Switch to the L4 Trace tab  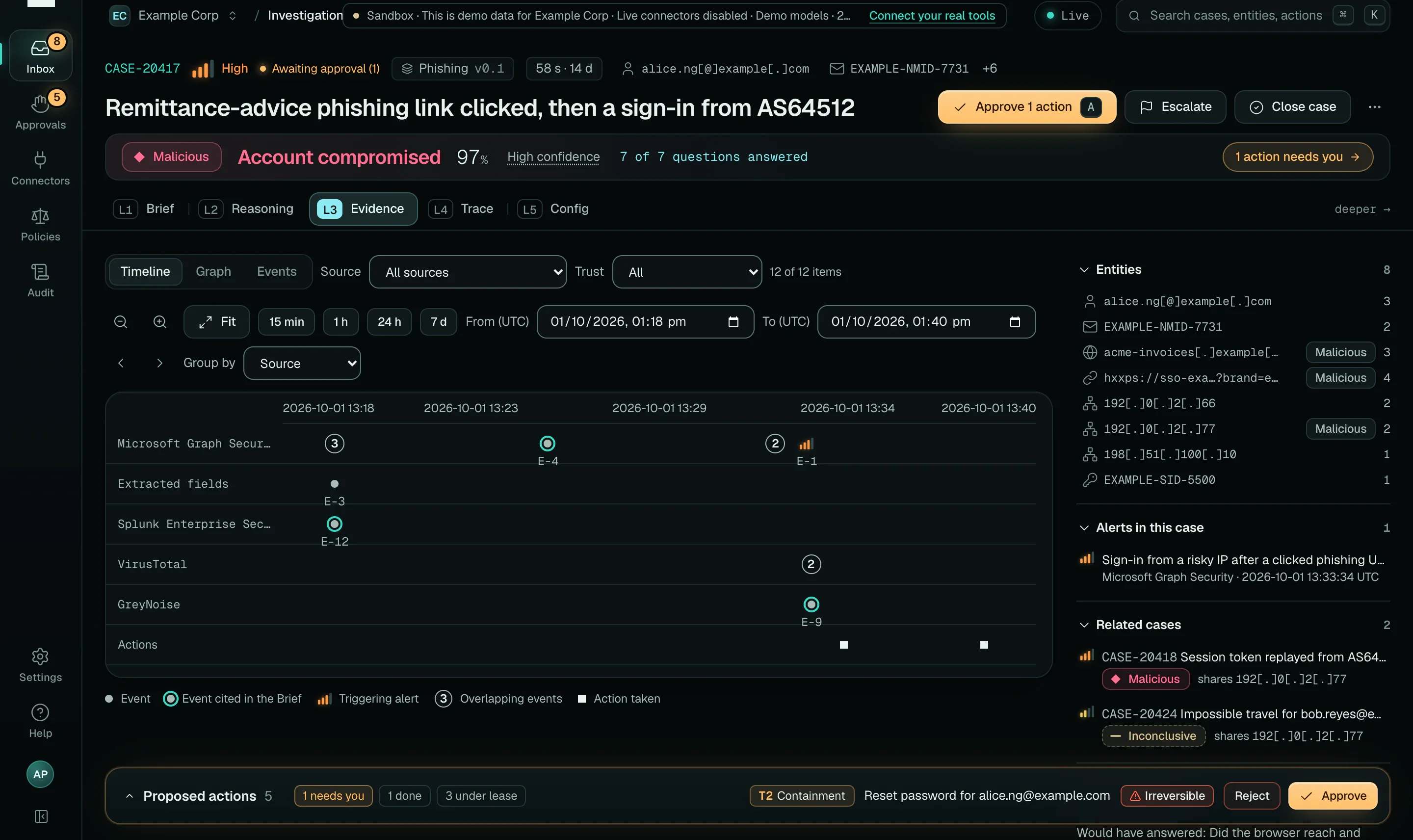[x=461, y=209]
